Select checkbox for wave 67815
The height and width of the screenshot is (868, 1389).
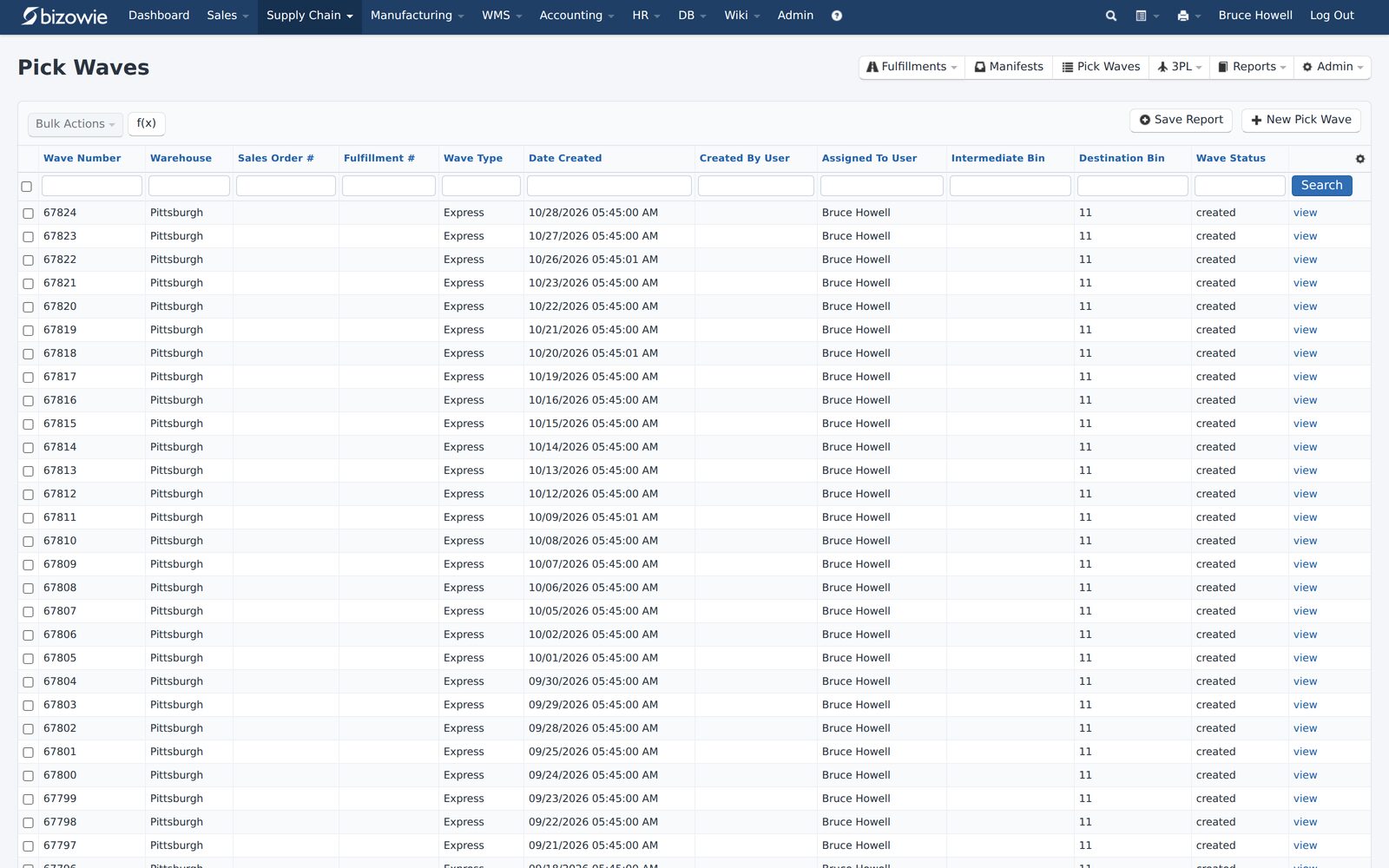coord(28,424)
